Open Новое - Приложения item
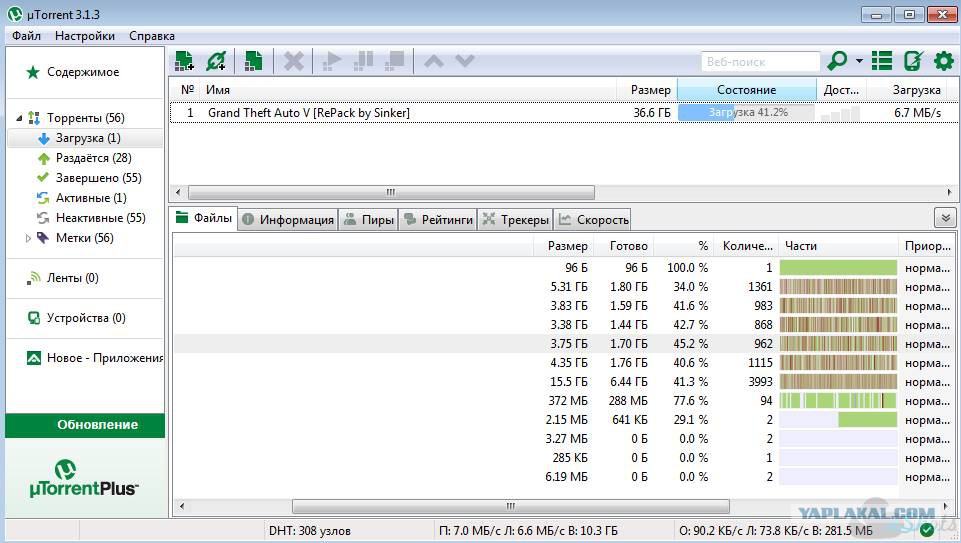961x543 pixels. (x=95, y=358)
